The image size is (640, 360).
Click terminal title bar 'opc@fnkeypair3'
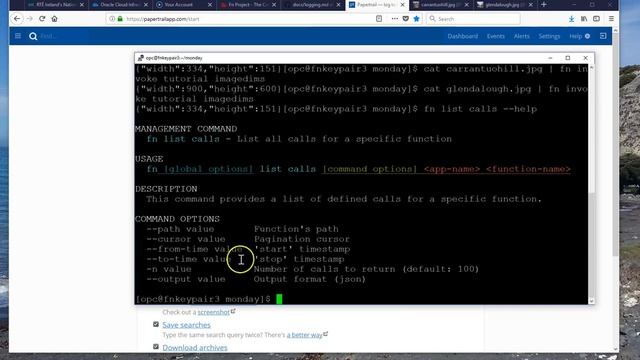(x=174, y=58)
